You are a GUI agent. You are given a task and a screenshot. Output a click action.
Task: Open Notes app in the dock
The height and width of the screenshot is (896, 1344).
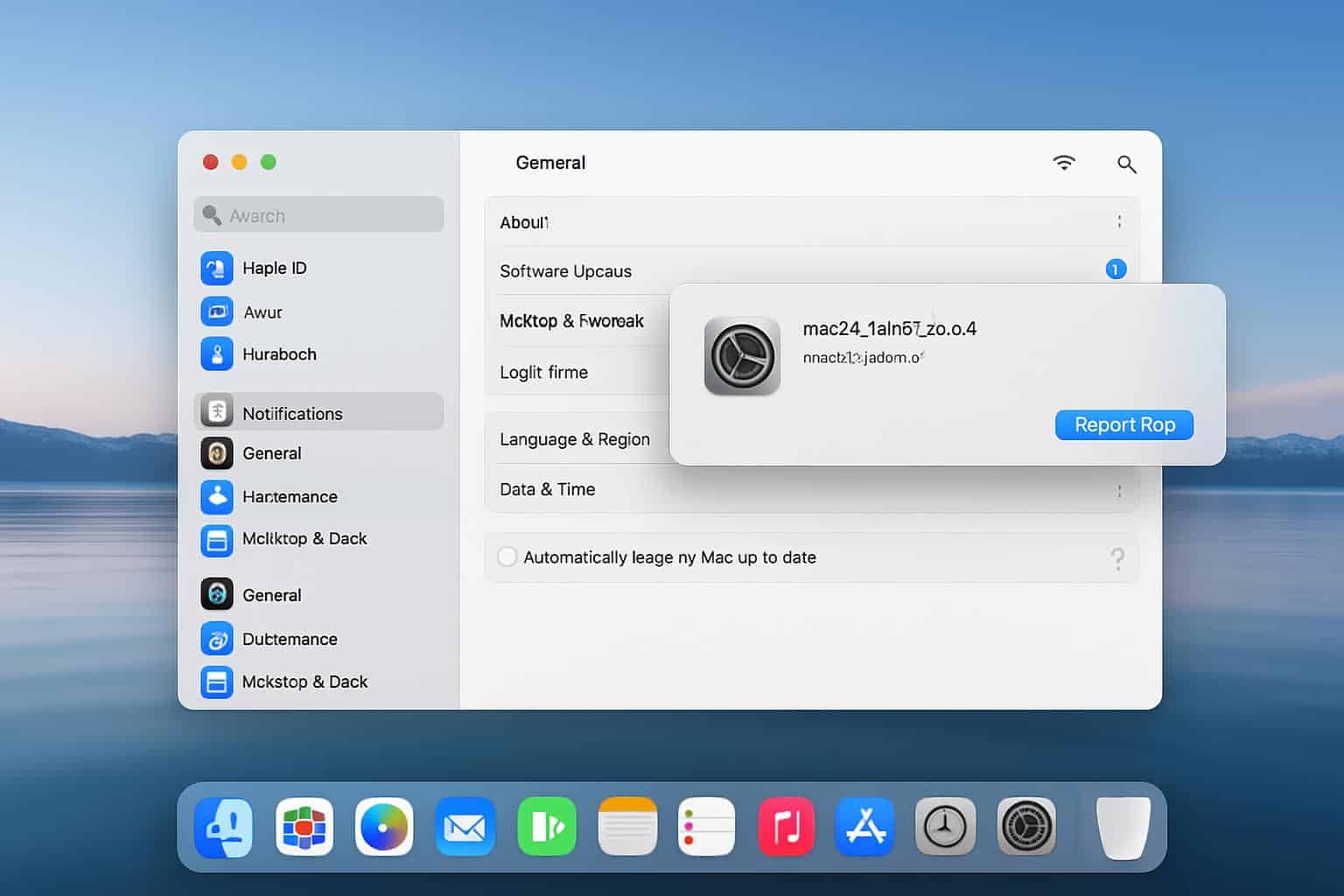click(x=627, y=827)
